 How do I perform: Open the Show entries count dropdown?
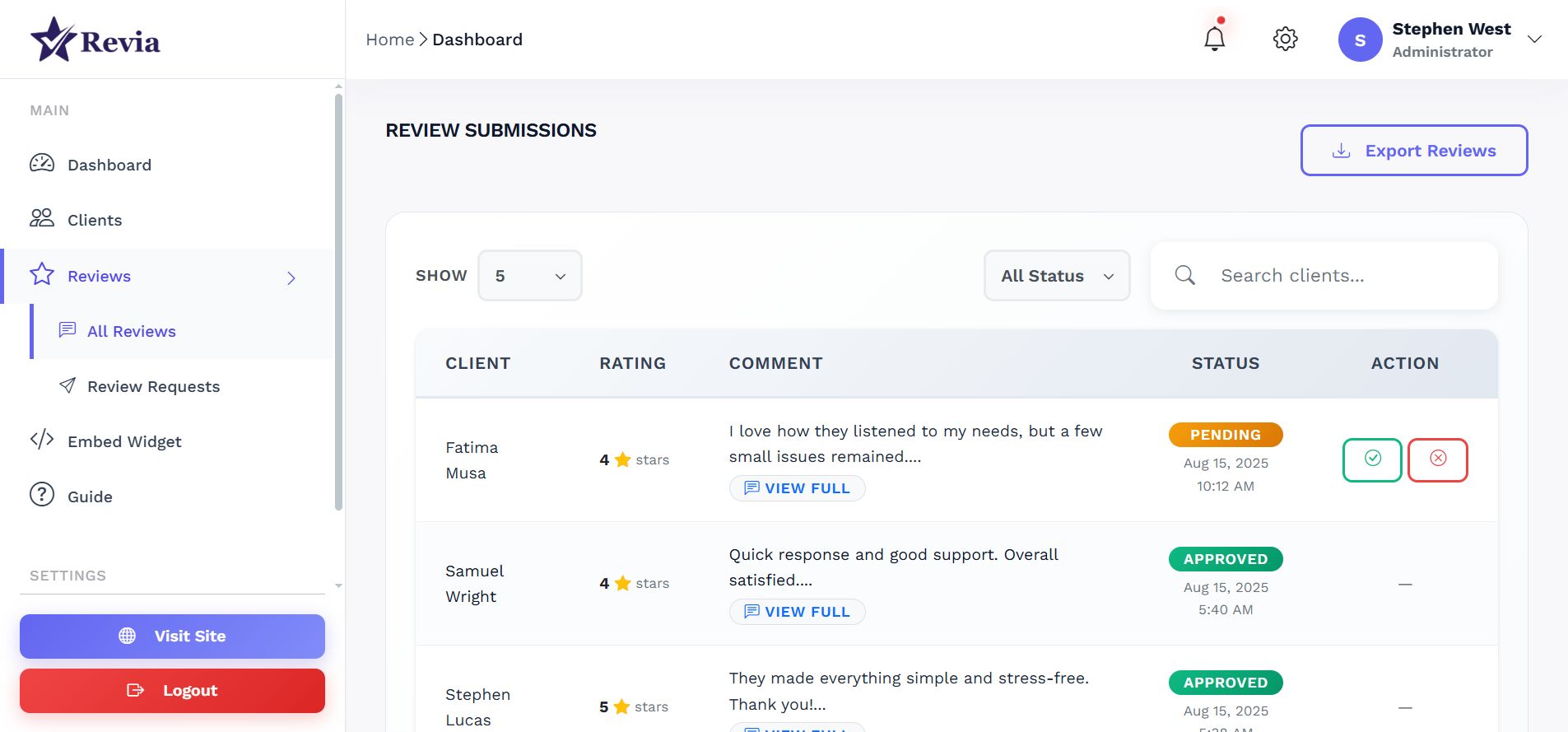pos(529,276)
